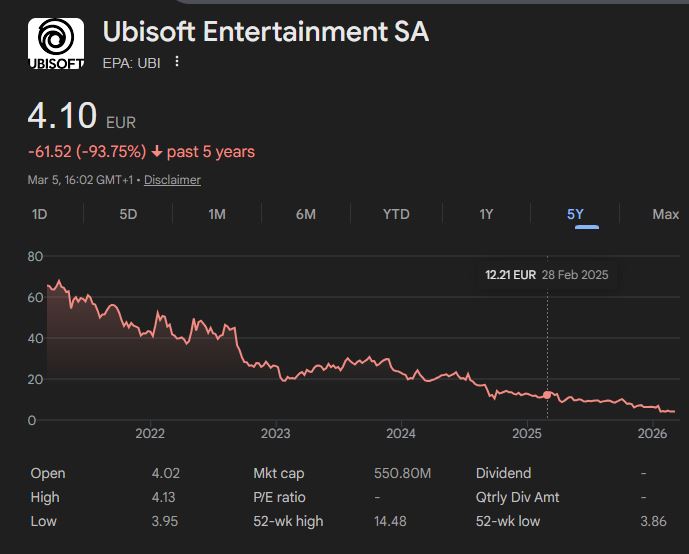Select the 5D time range tab
Screen dimensions: 689x554
pyautogui.click(x=128, y=214)
